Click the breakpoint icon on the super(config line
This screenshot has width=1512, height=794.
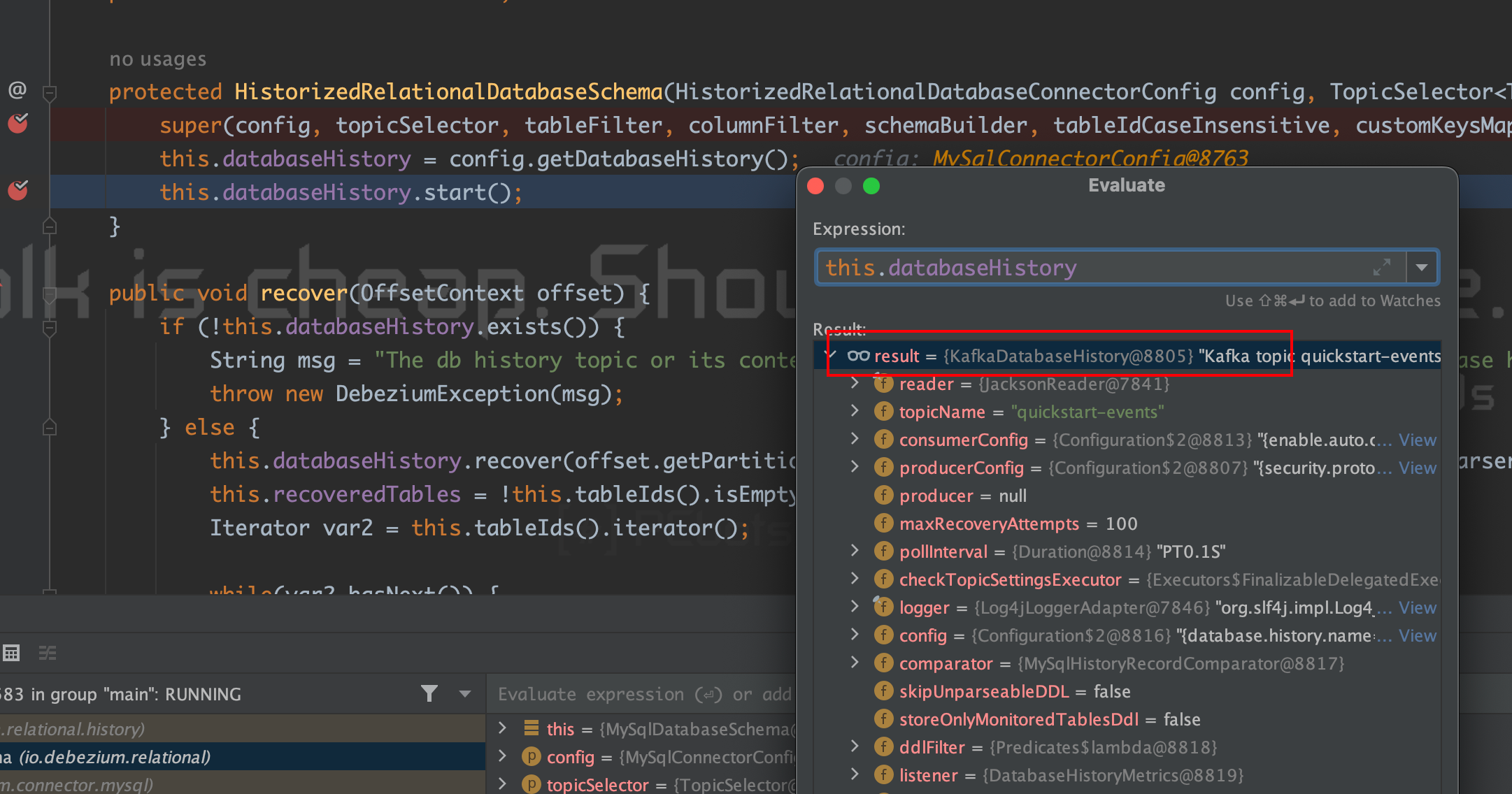pos(17,124)
